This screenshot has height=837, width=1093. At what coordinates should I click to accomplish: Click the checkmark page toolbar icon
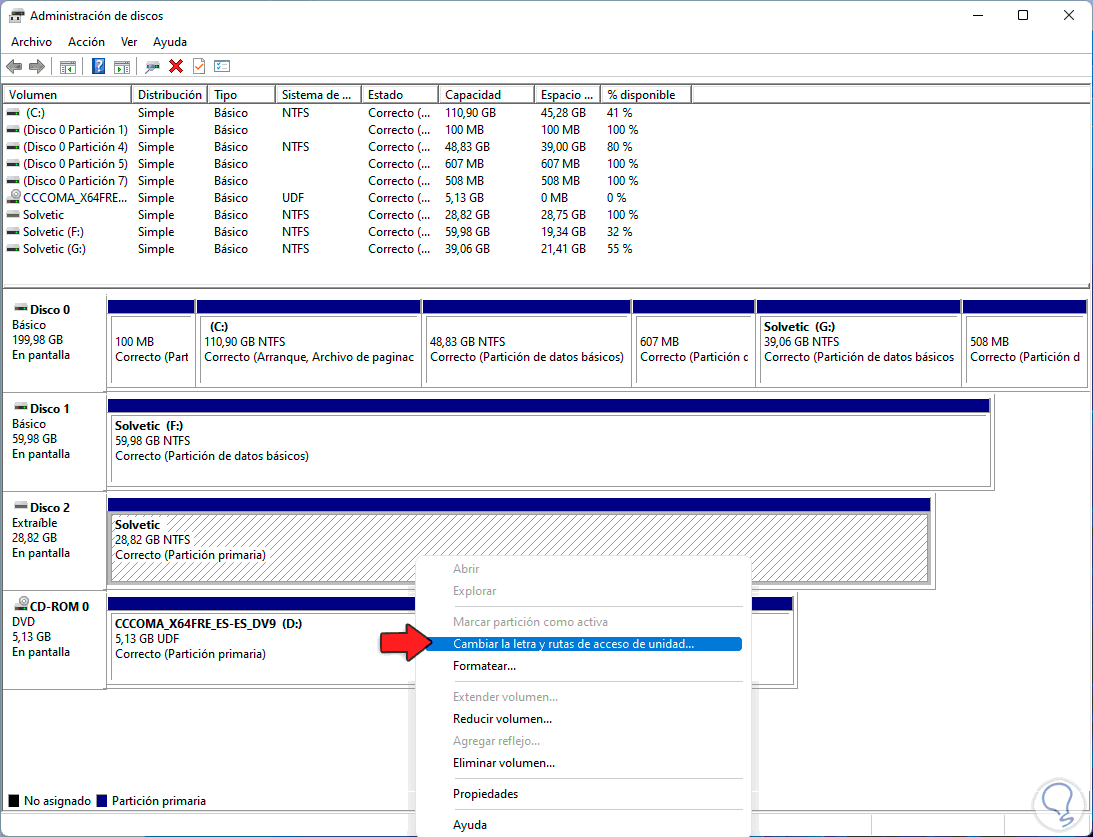[198, 66]
